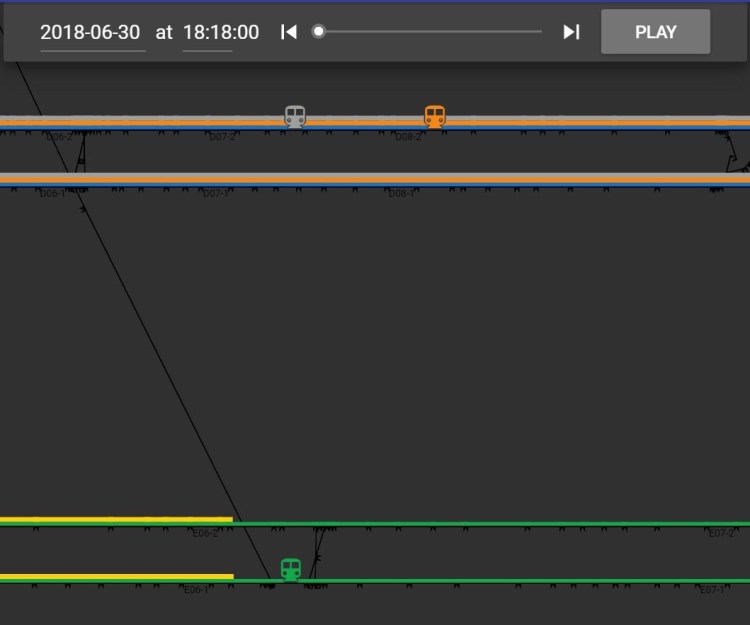Click the D07-2 track label

coord(222,137)
